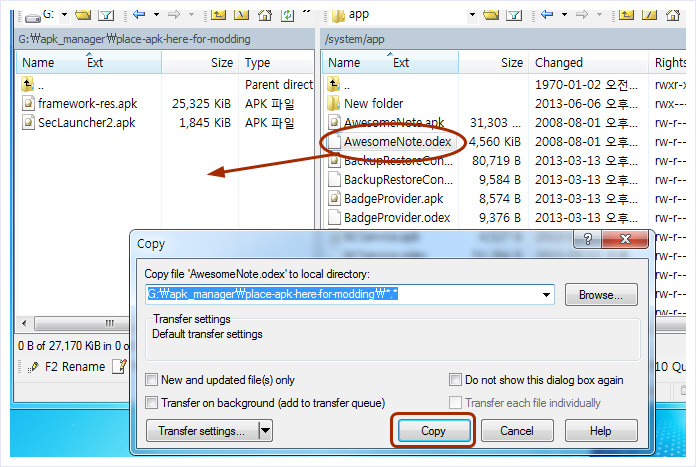Click the target directory path input field
This screenshot has width=696, height=467.
pos(340,295)
